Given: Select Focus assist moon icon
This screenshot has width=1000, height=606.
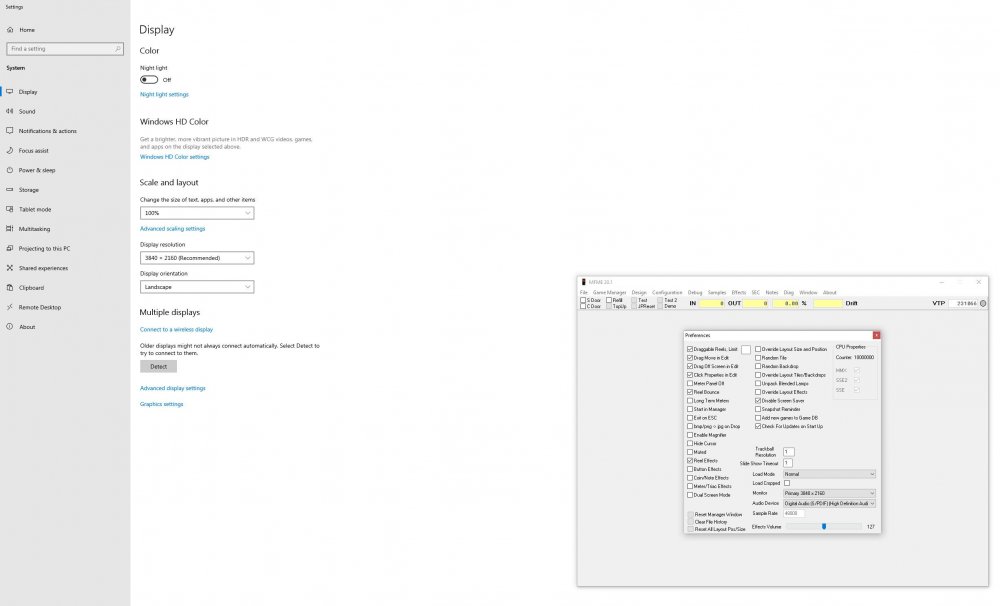Looking at the screenshot, I should coord(10,150).
